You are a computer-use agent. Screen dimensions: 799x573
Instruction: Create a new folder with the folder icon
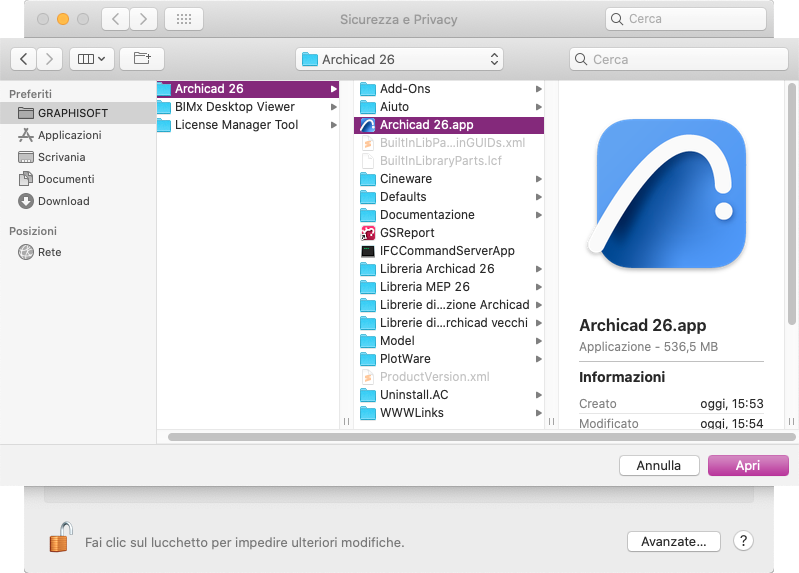(142, 59)
